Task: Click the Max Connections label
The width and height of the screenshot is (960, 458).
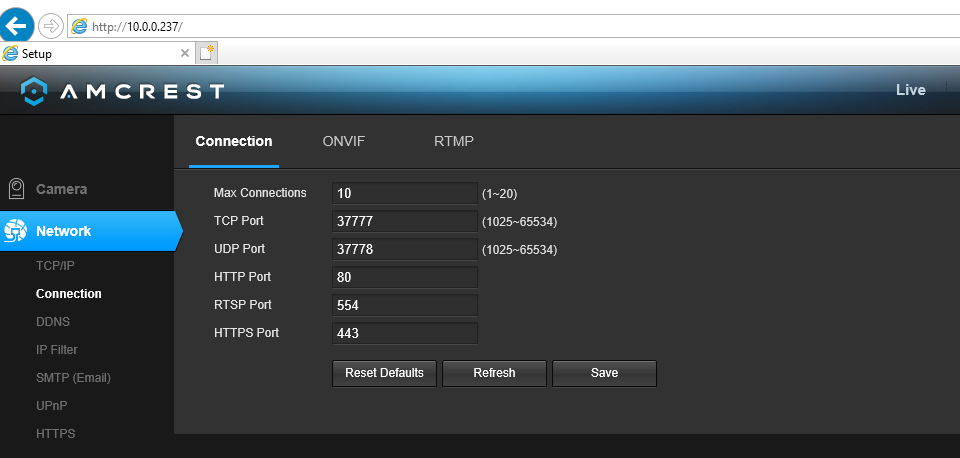Action: (260, 193)
